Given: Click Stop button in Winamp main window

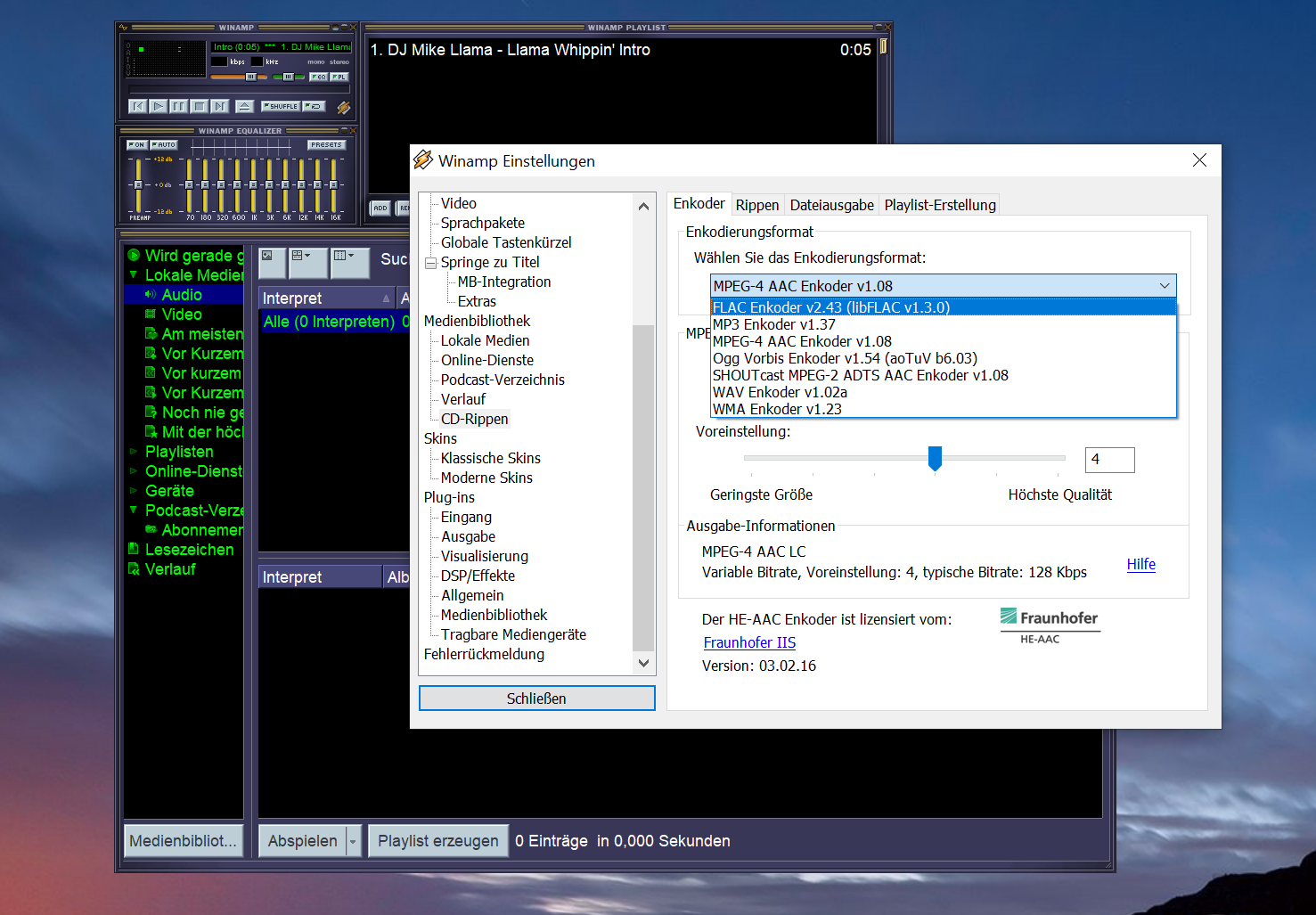Looking at the screenshot, I should 200,106.
